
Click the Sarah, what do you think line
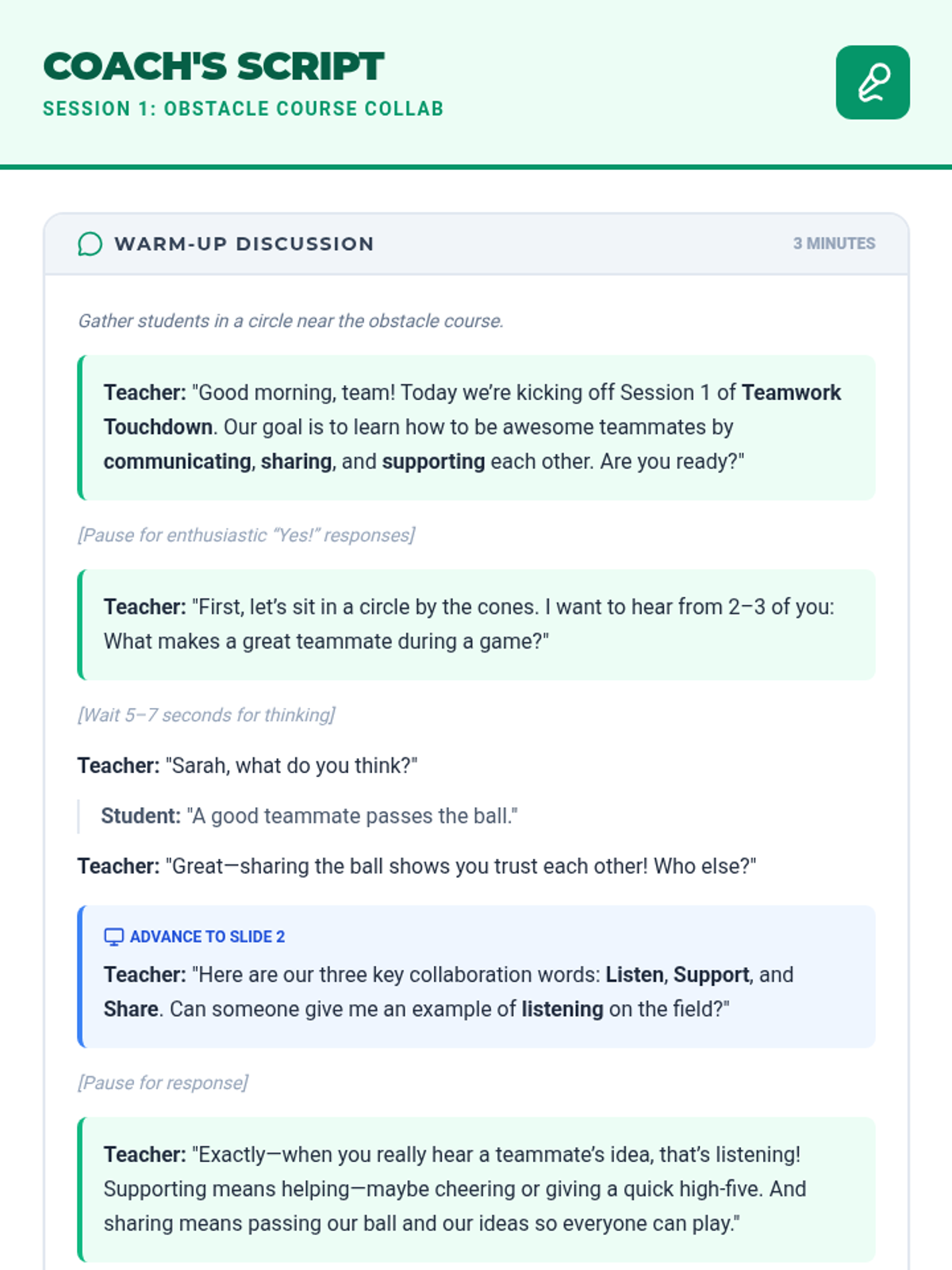tap(248, 766)
